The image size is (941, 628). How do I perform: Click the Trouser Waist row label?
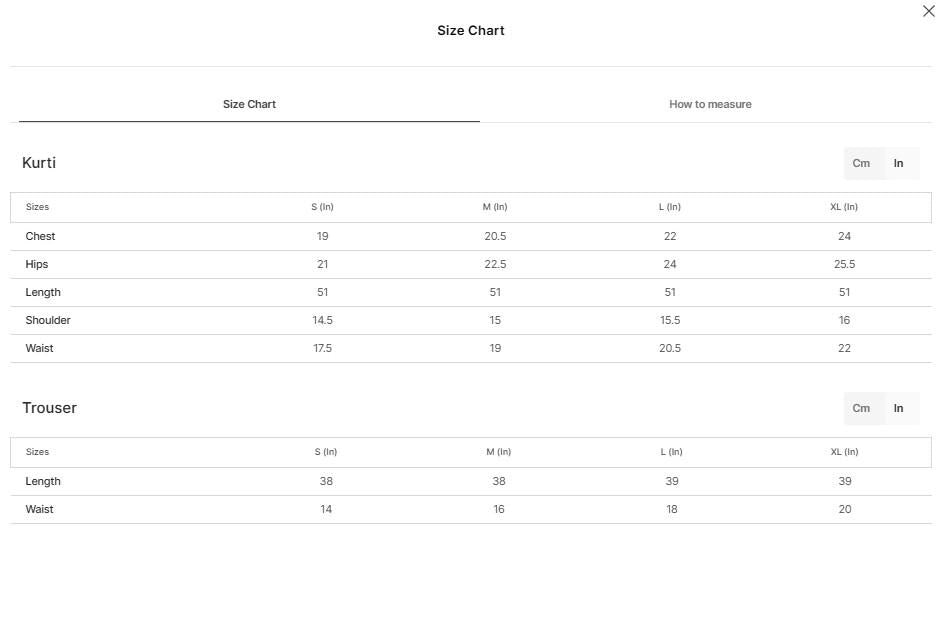tap(40, 509)
